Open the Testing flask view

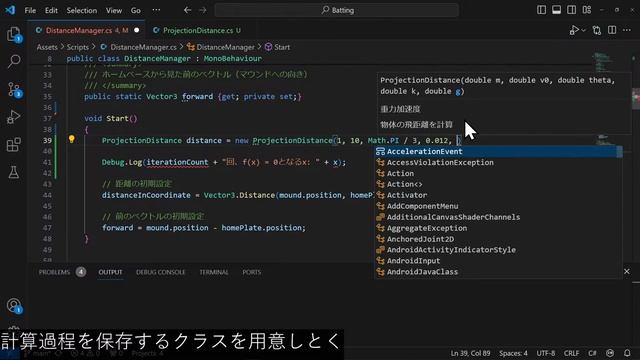point(14,172)
